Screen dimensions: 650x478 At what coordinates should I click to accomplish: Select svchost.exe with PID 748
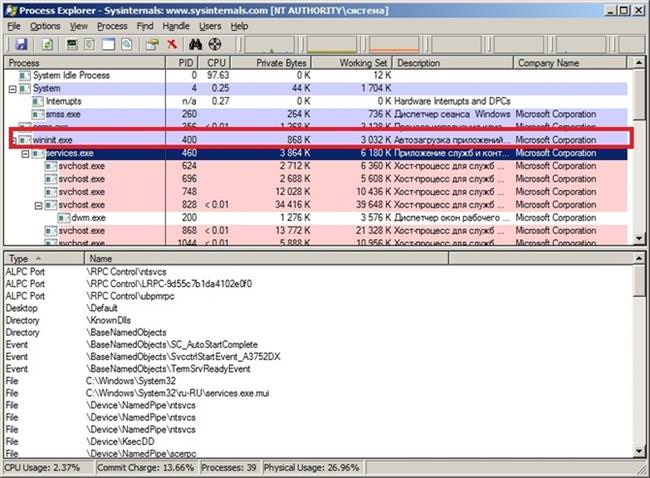[x=315, y=192]
